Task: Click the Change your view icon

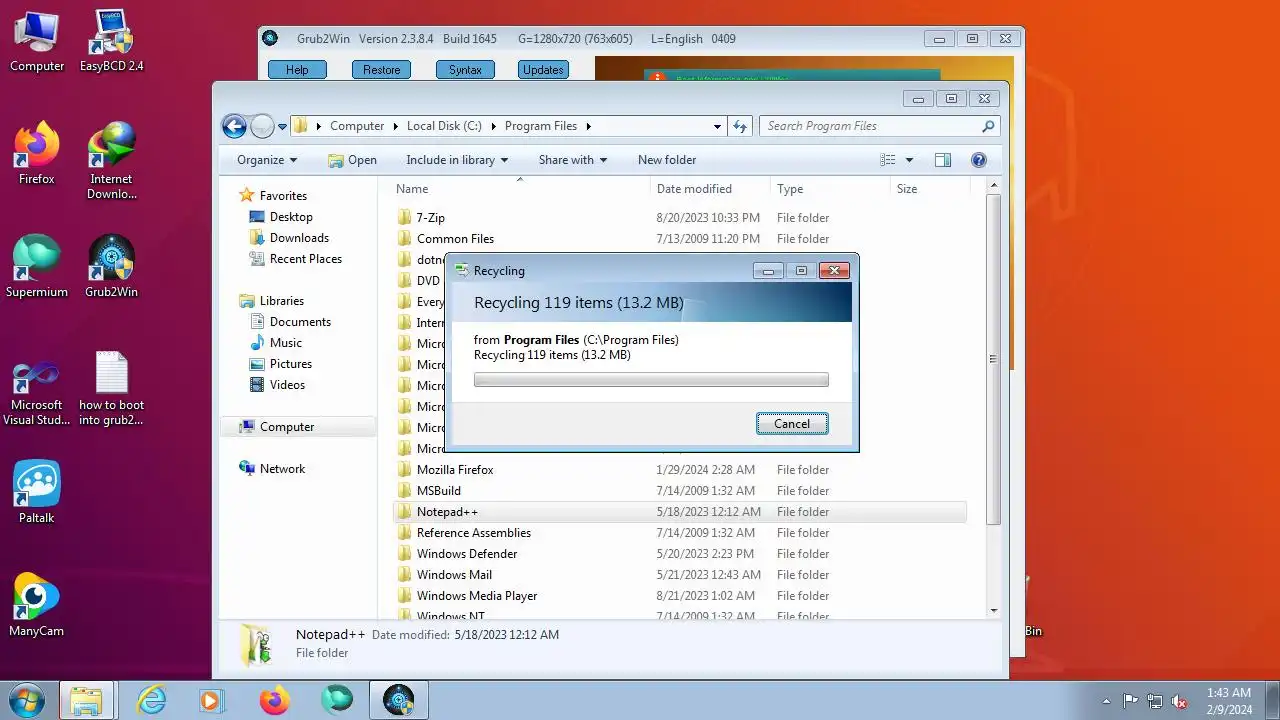Action: tap(887, 160)
